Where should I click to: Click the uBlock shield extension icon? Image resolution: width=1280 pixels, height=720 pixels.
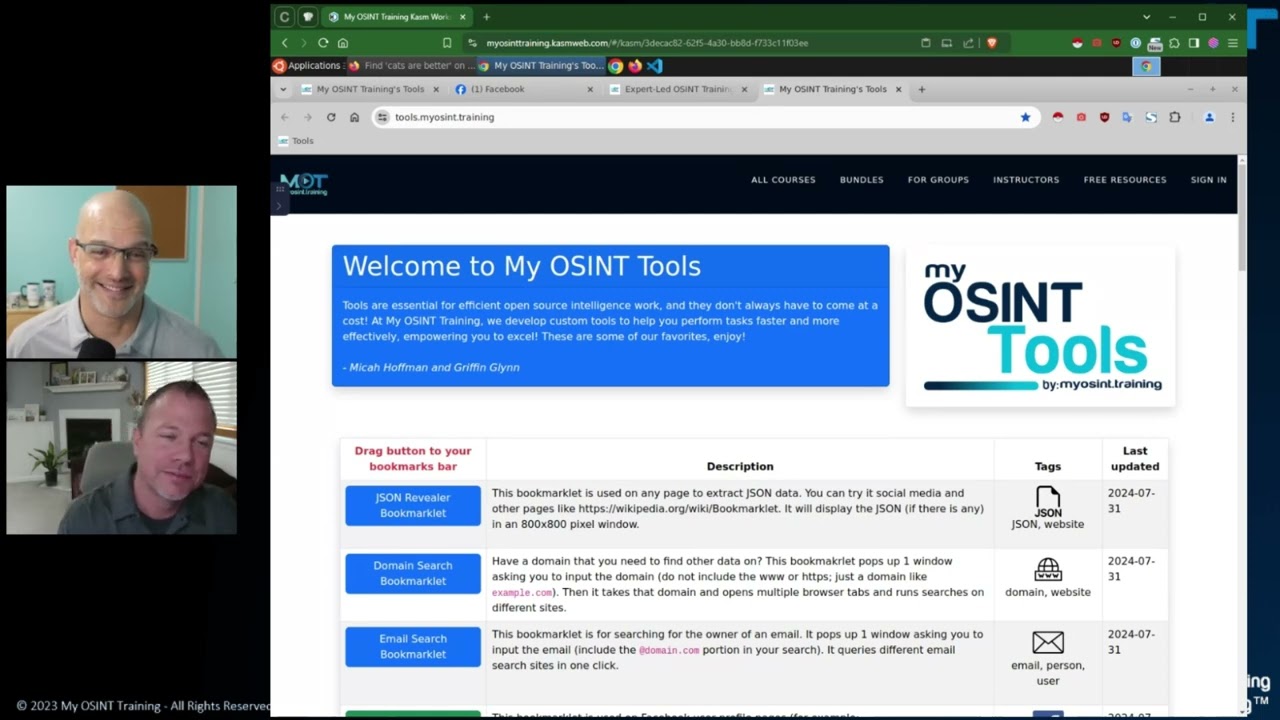point(1104,117)
